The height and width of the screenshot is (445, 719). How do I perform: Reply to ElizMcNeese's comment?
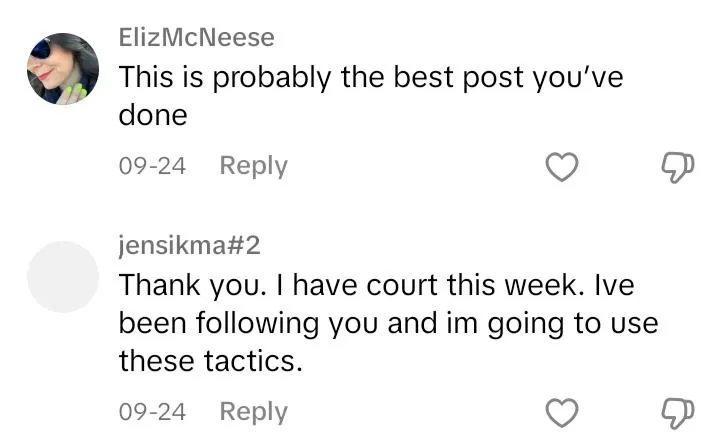click(254, 166)
